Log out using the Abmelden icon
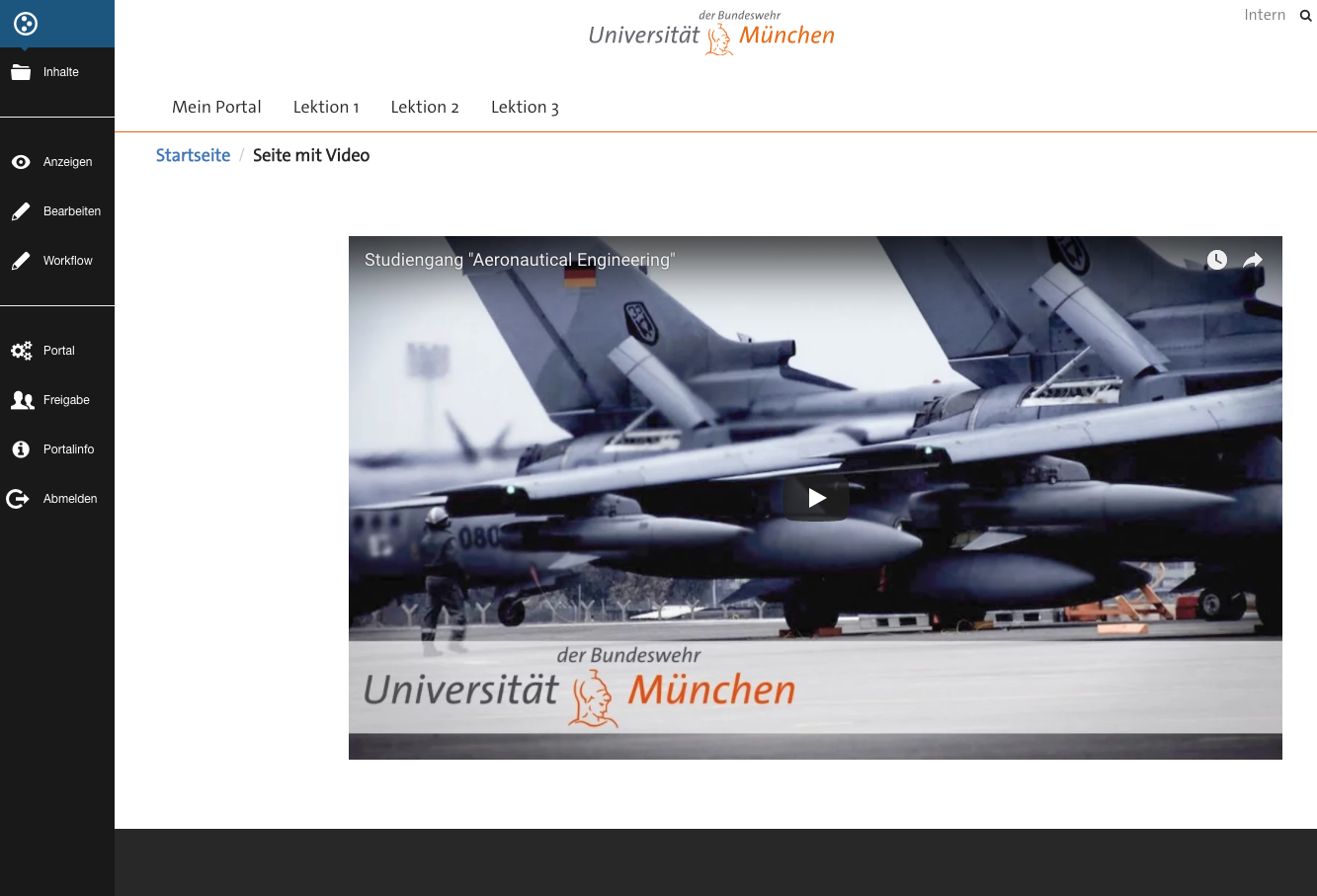 click(x=18, y=499)
